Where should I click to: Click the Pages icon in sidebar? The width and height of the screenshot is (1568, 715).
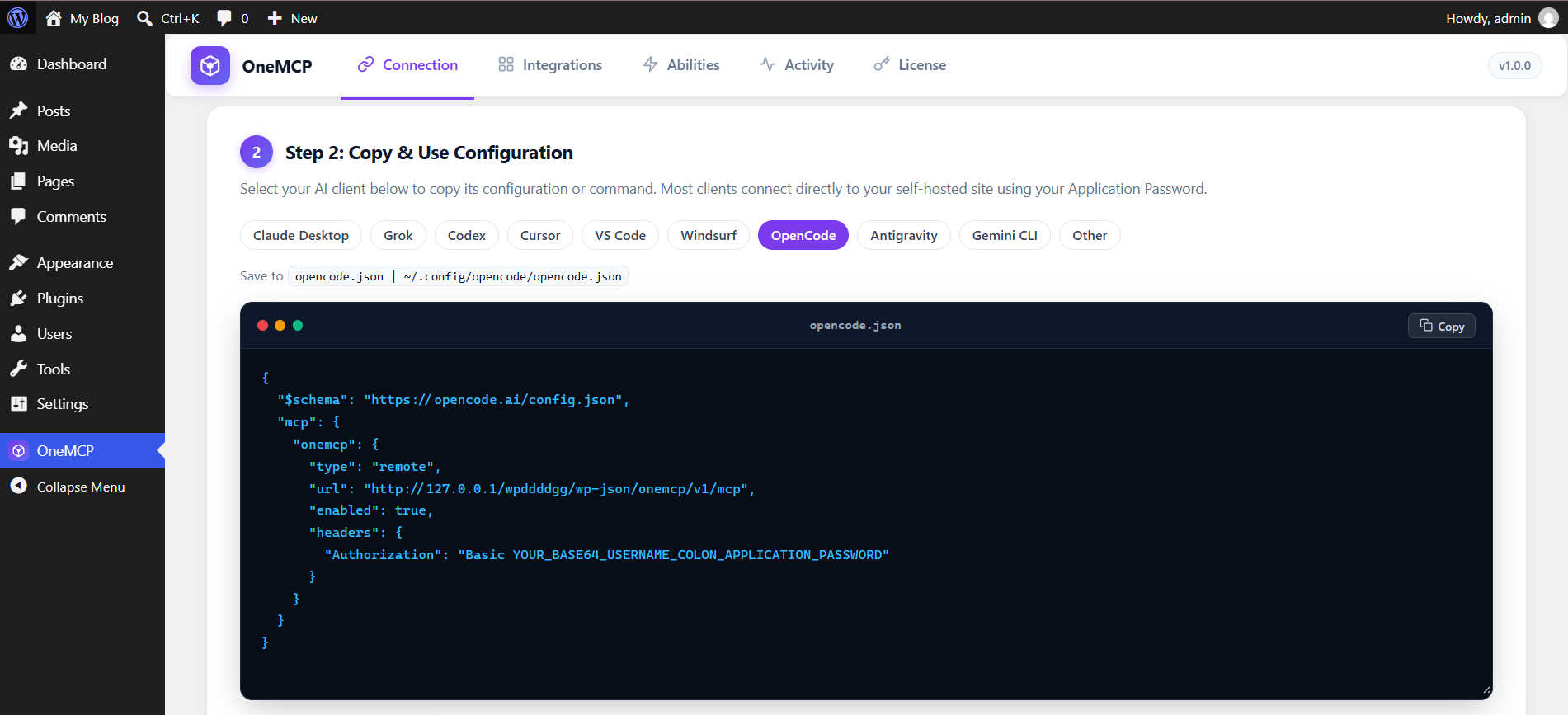[x=18, y=181]
